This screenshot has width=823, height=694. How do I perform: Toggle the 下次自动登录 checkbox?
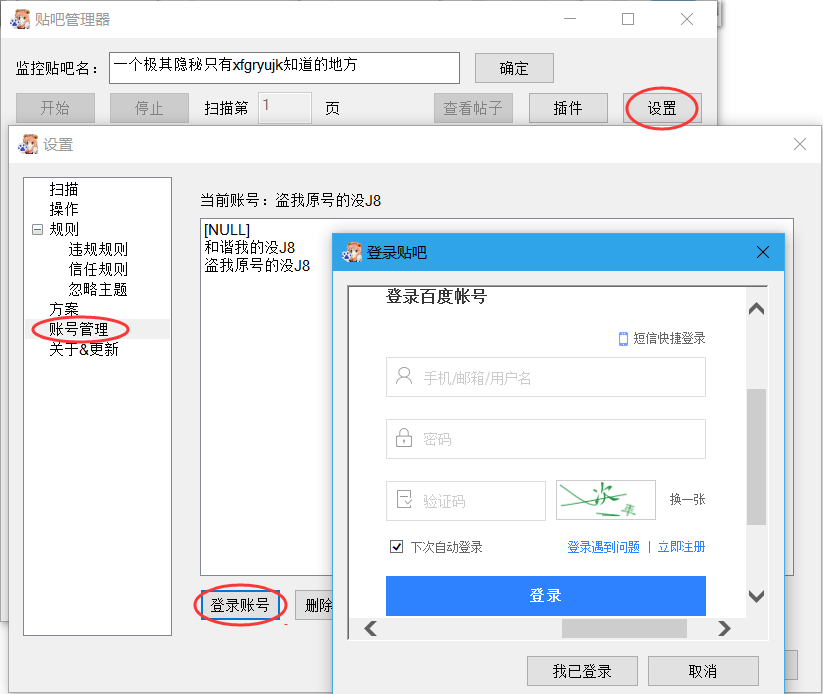[396, 547]
